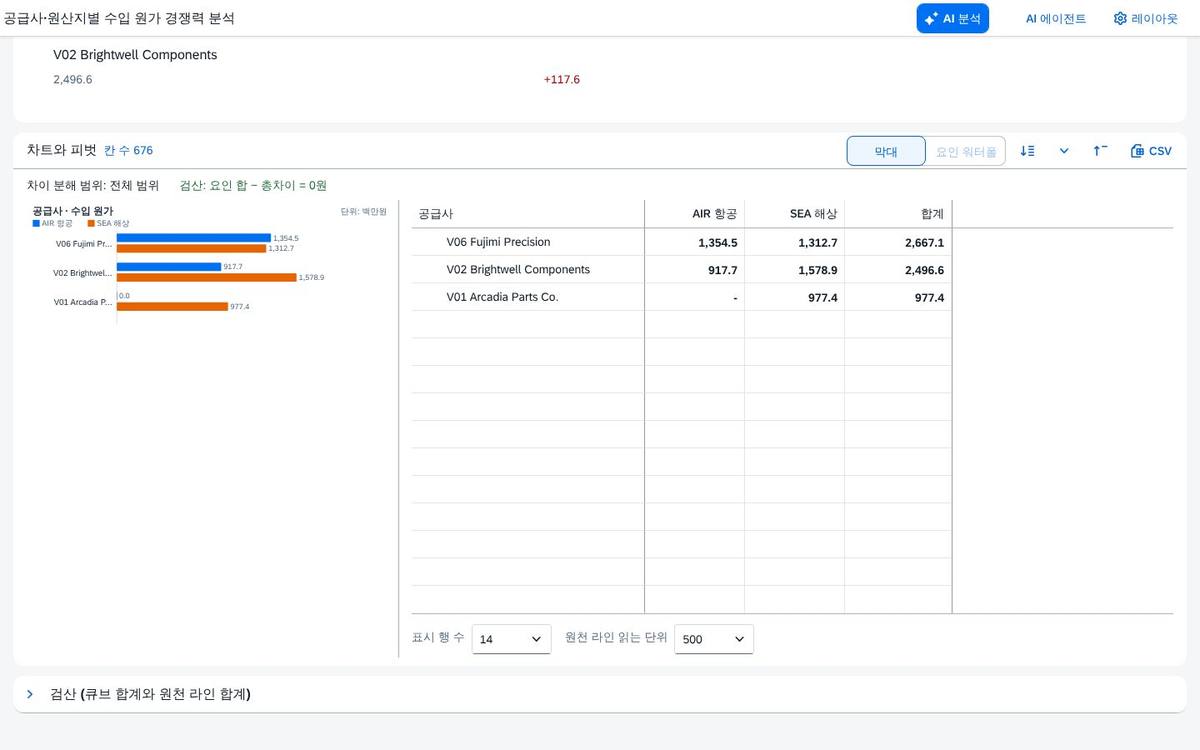Click the +117.6 variance value
Viewport: 1200px width, 750px height.
pos(562,79)
